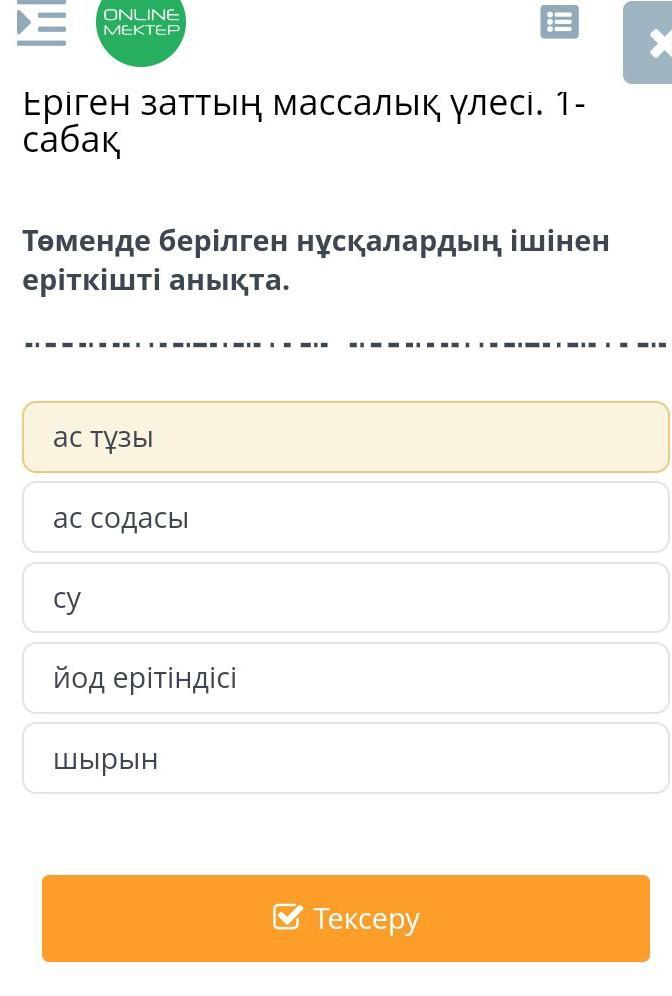
Task: Click the question text "Төменде берілген нұсқалардың..."
Action: coord(316,241)
